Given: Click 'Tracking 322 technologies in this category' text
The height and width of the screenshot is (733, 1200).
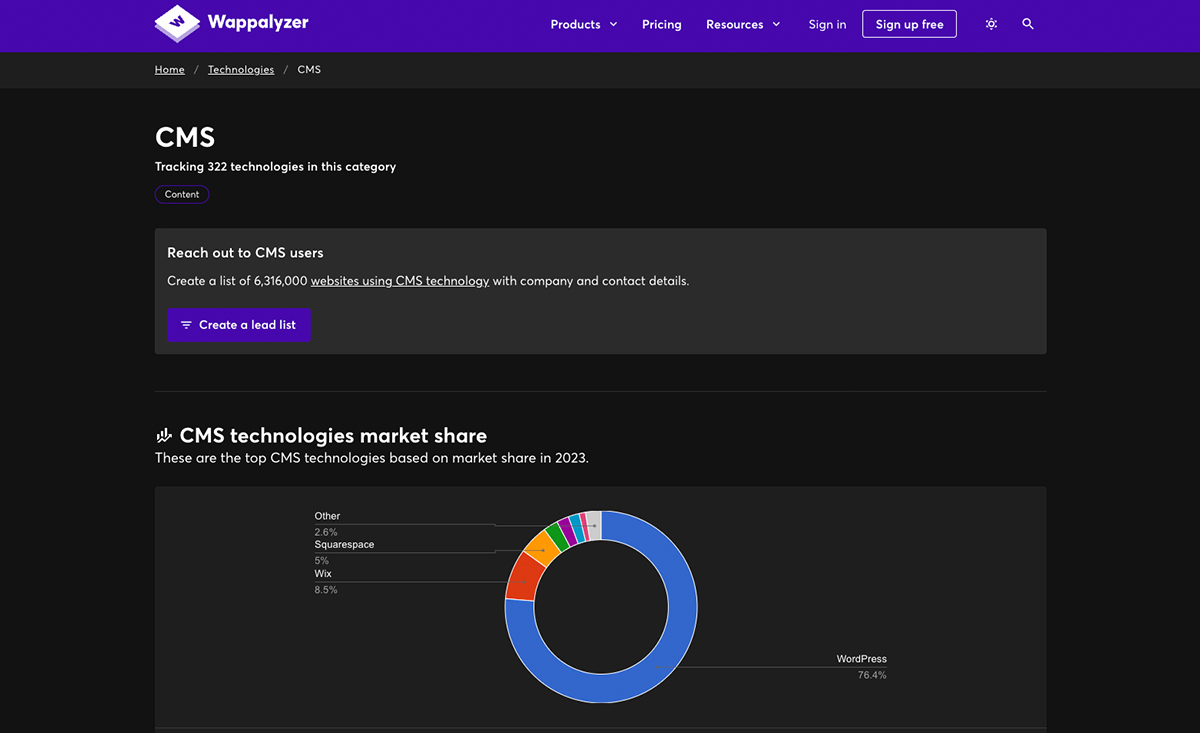Looking at the screenshot, I should tap(275, 167).
